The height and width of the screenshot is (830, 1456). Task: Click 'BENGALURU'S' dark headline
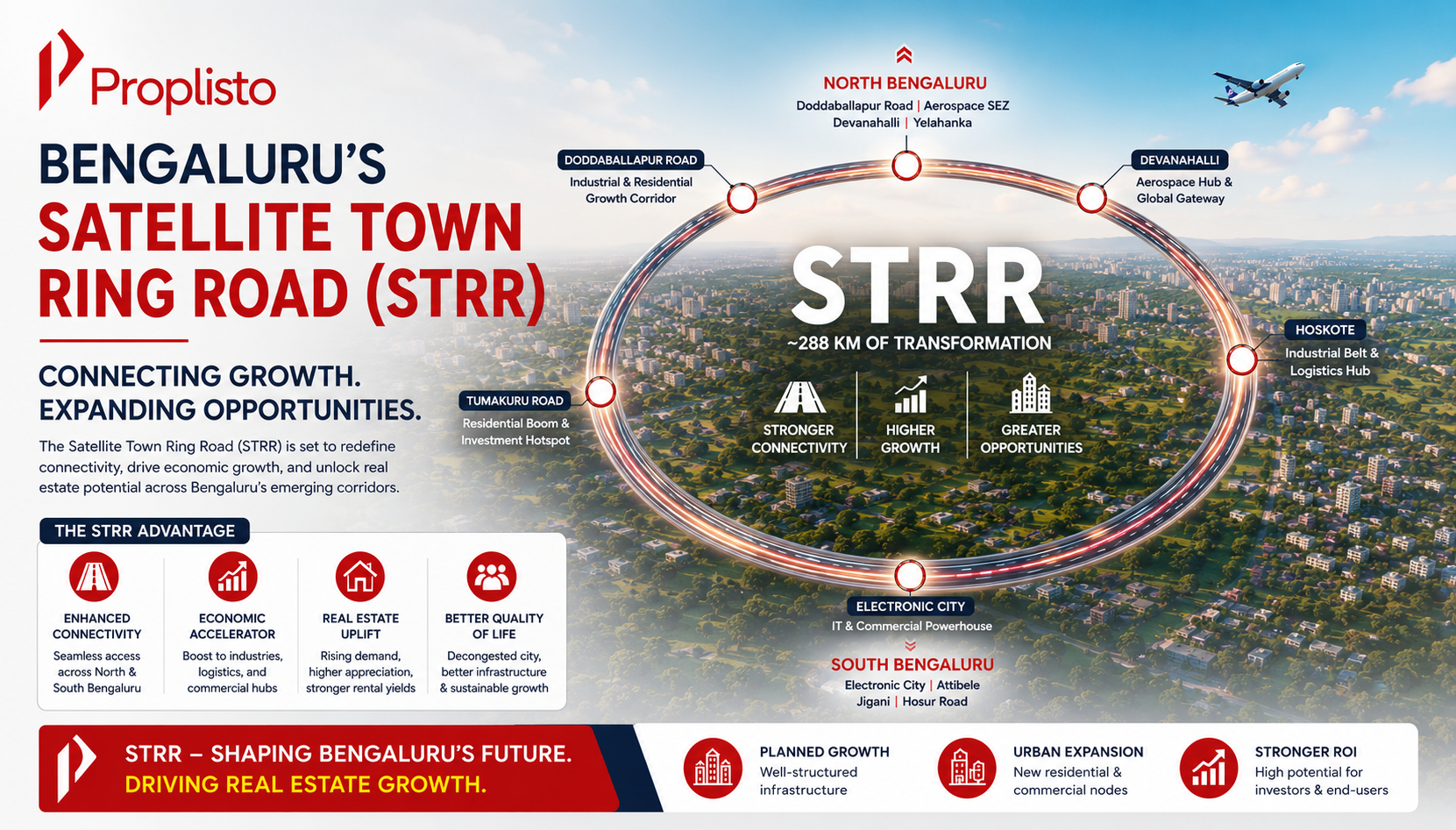click(212, 165)
